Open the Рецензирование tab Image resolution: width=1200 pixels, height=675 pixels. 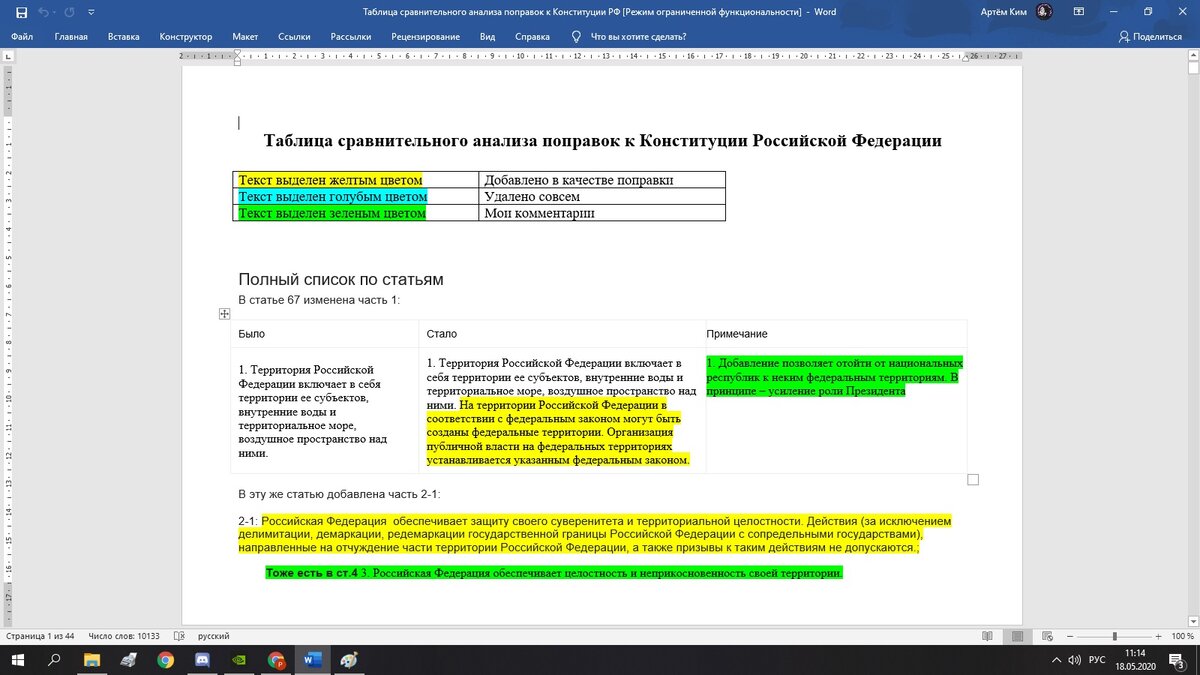click(425, 37)
